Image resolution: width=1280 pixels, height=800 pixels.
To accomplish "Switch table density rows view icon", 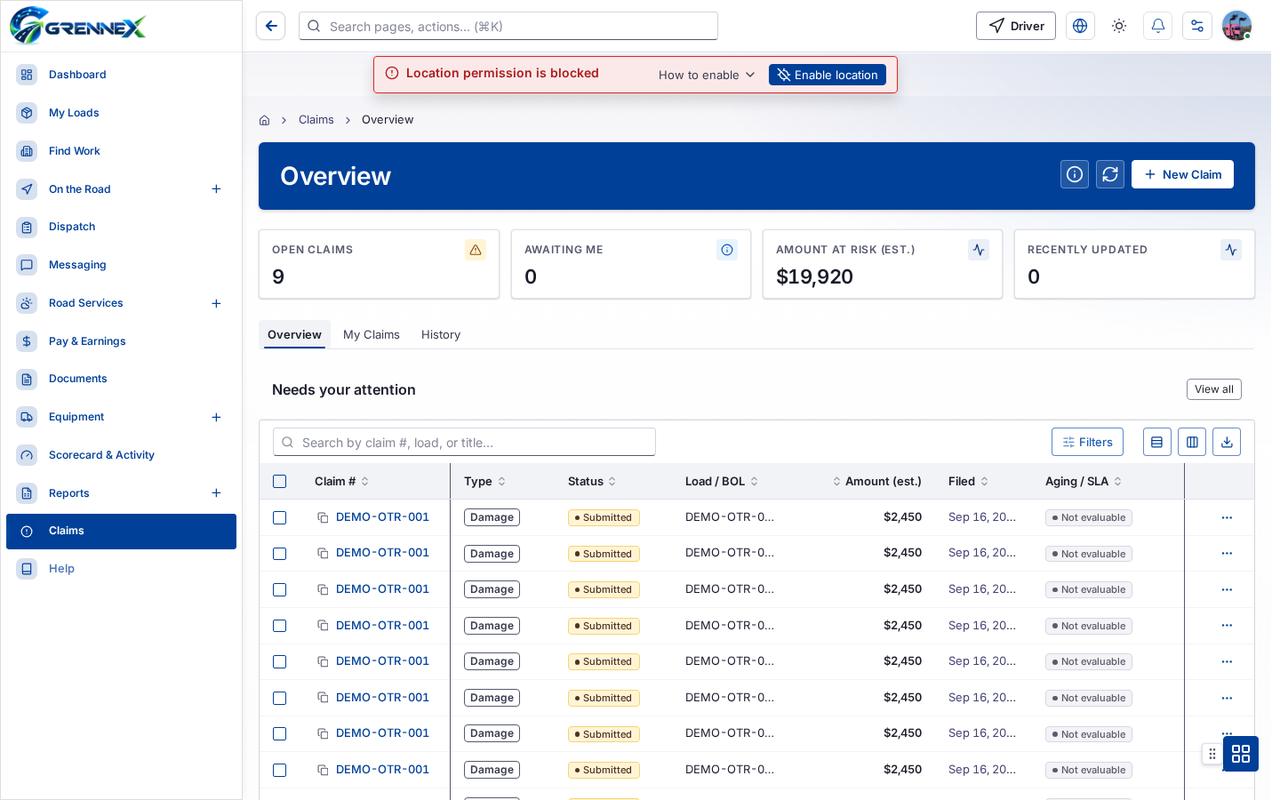I will click(1157, 442).
